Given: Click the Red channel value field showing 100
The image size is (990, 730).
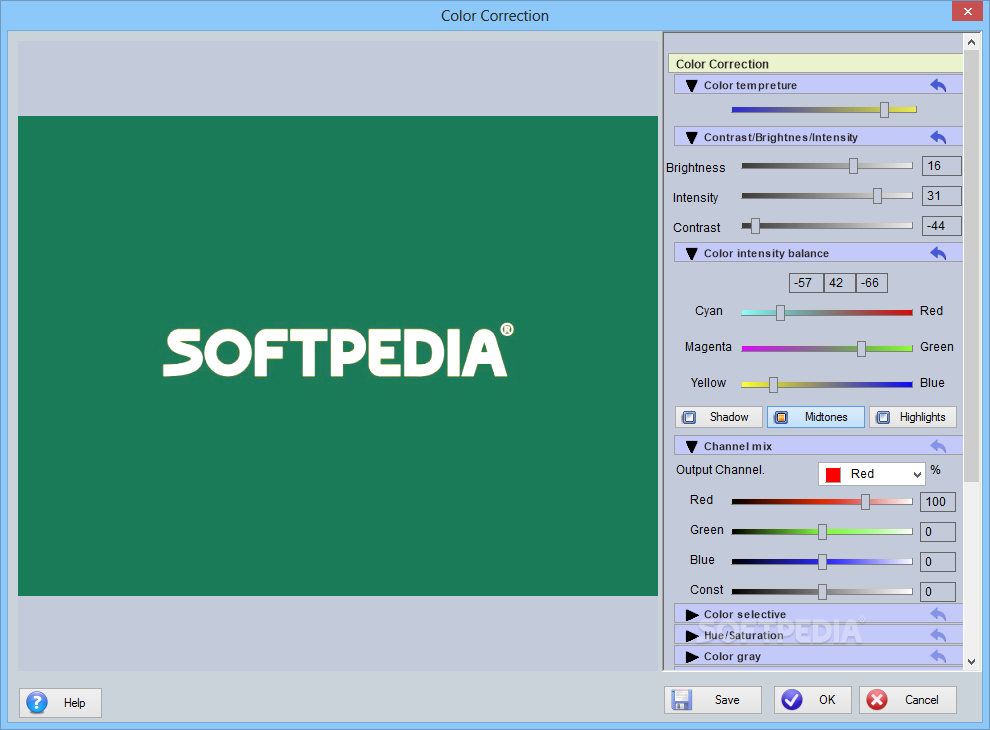Looking at the screenshot, I should pyautogui.click(x=938, y=502).
